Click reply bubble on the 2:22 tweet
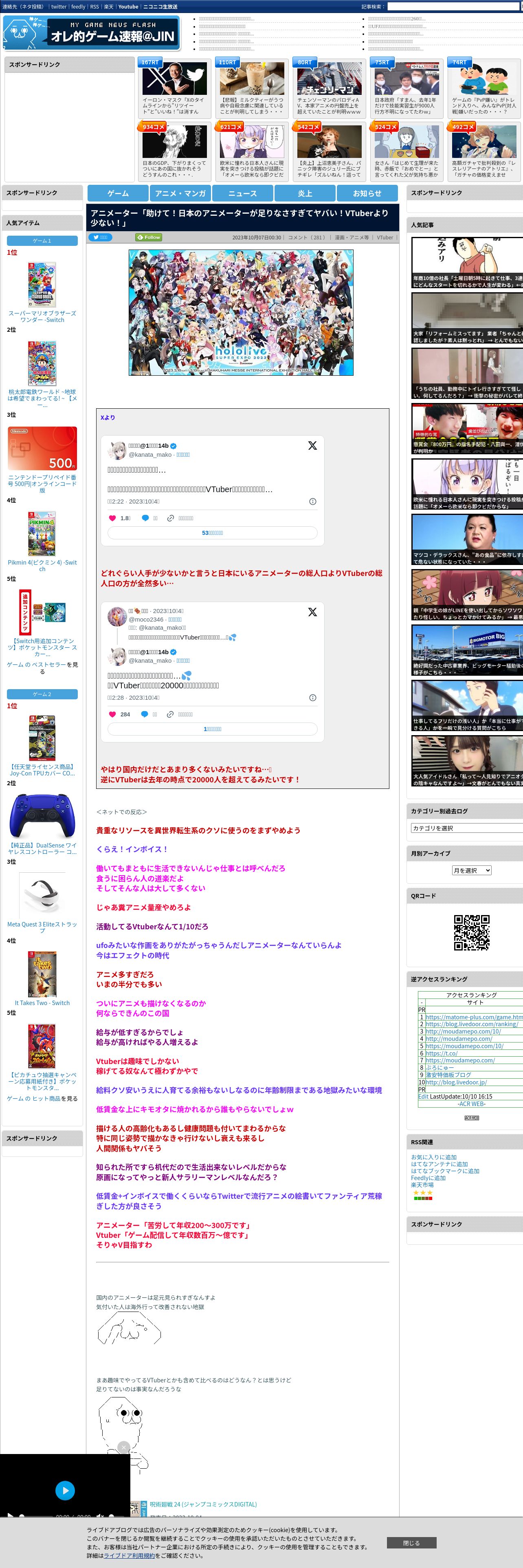Screen dimensions: 523x1568 [145, 518]
